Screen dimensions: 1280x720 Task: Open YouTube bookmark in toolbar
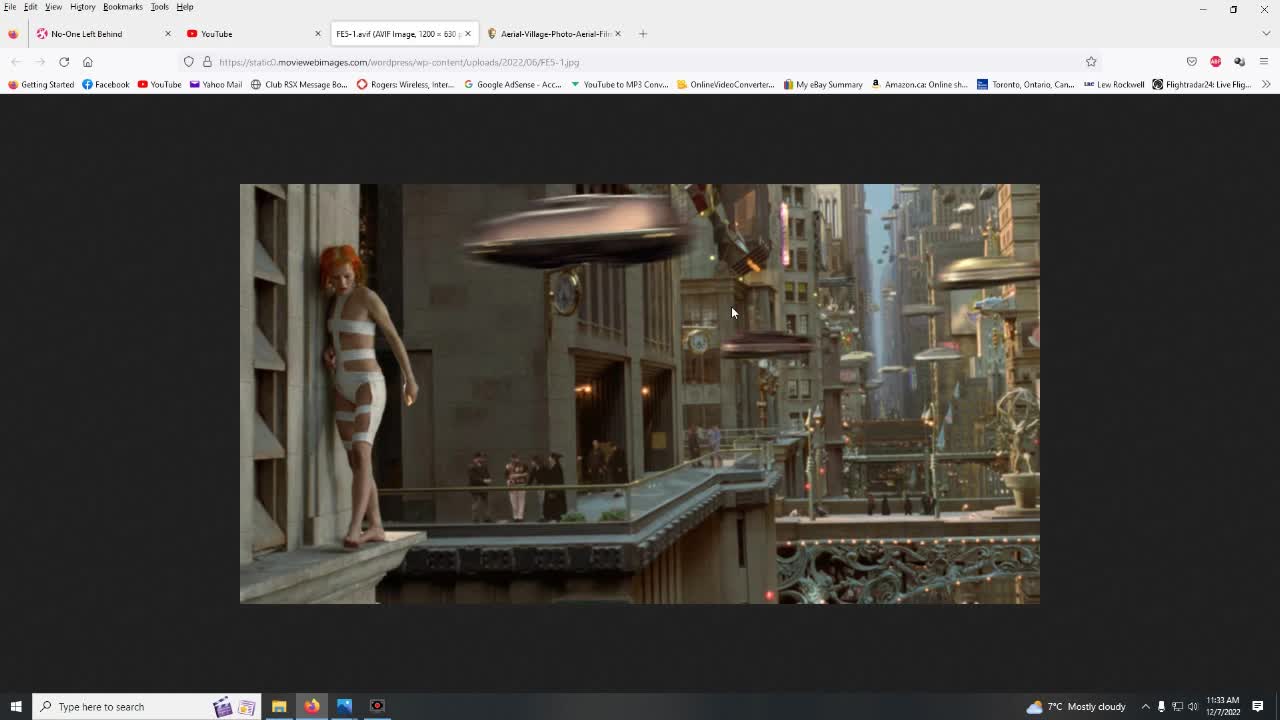pyautogui.click(x=160, y=85)
